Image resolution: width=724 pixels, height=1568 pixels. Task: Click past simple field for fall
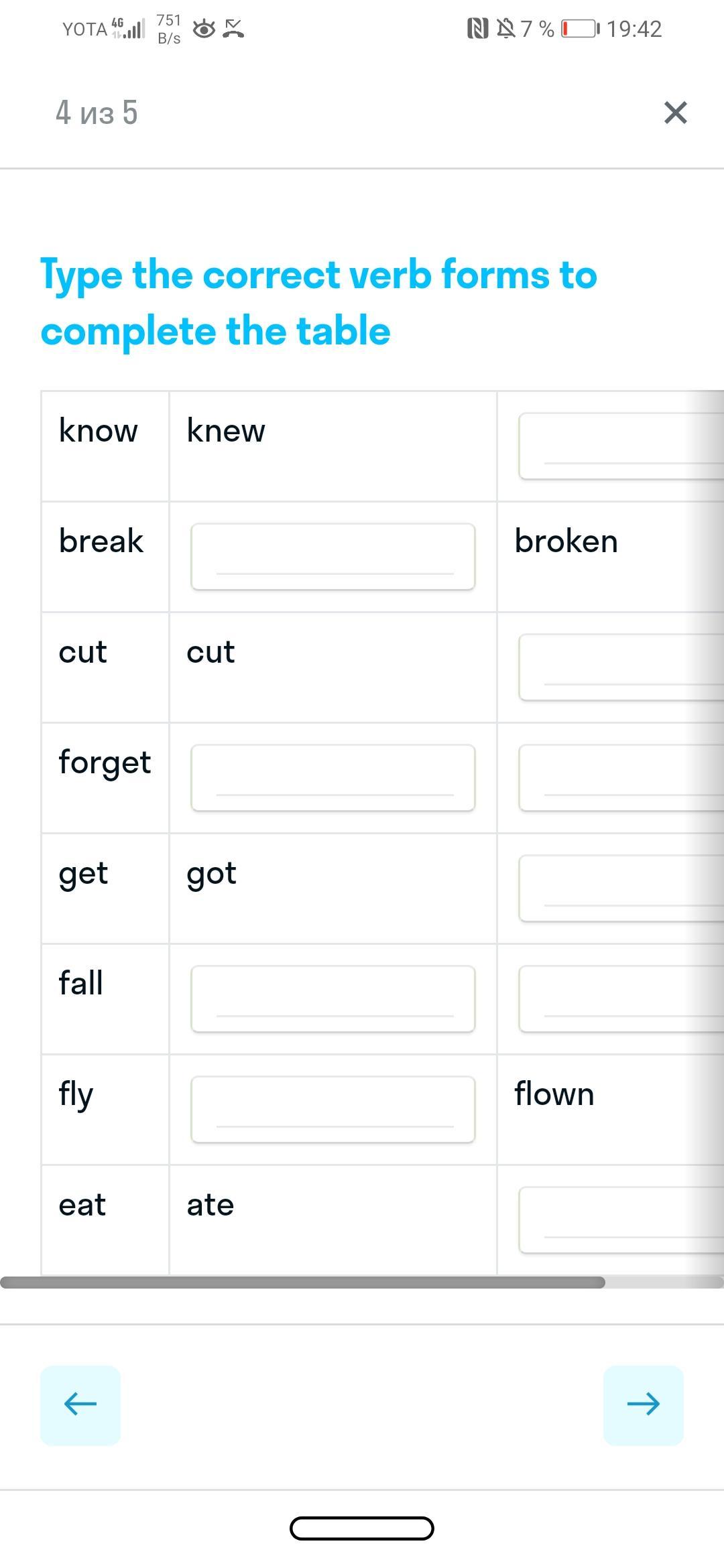point(333,999)
